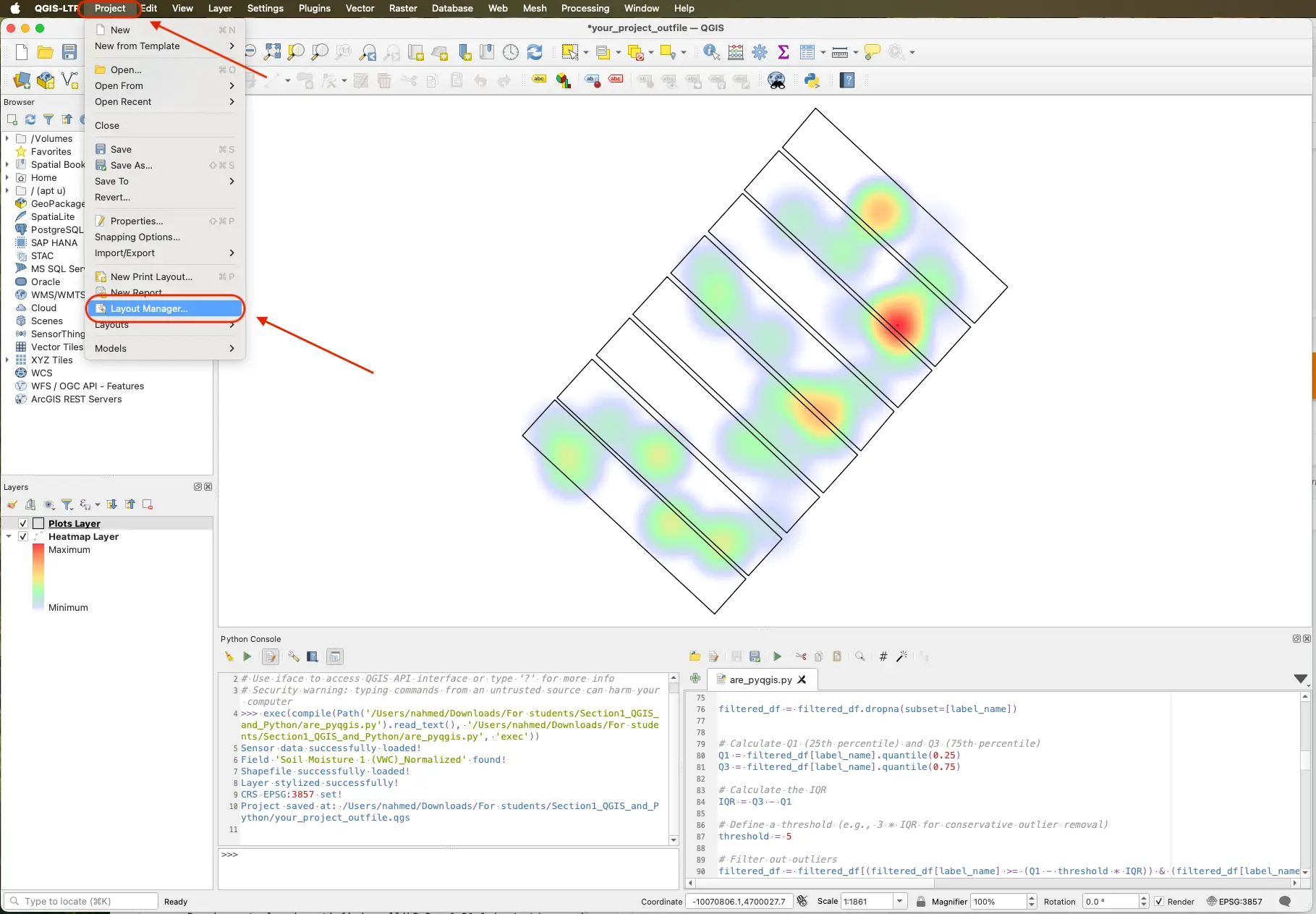Click Zoom to Selection magnifier icon
Viewport: 1316px width, 914px height.
click(x=296, y=52)
